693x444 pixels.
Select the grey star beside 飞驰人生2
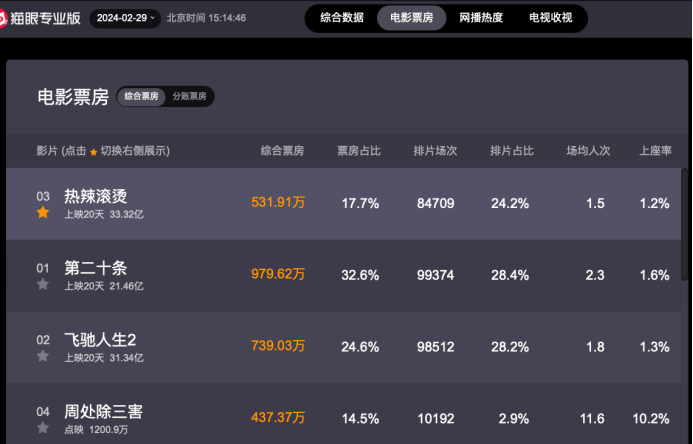[x=43, y=356]
